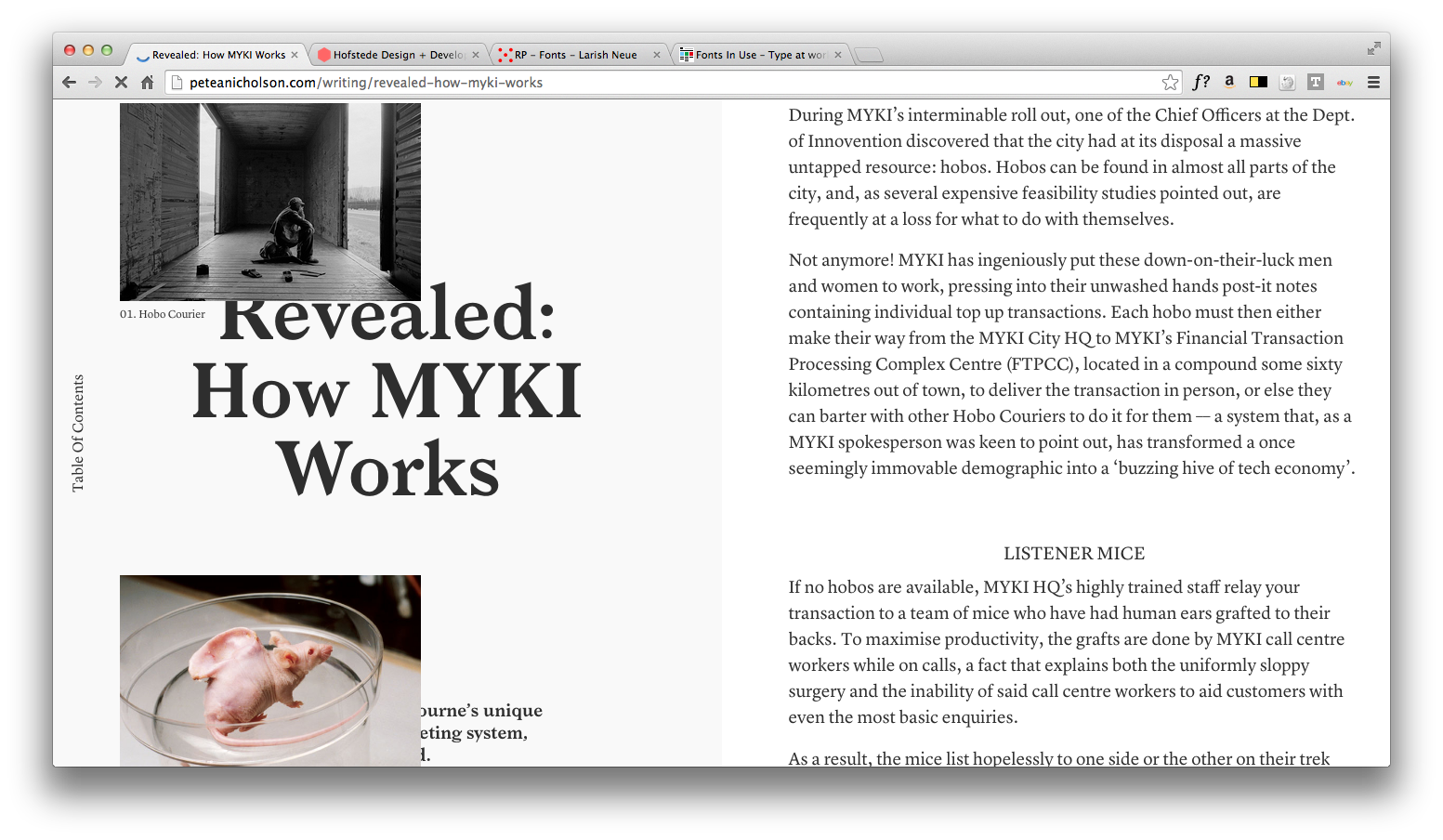The width and height of the screenshot is (1443, 840).
Task: Click the address bar URL field
Action: (x=650, y=82)
